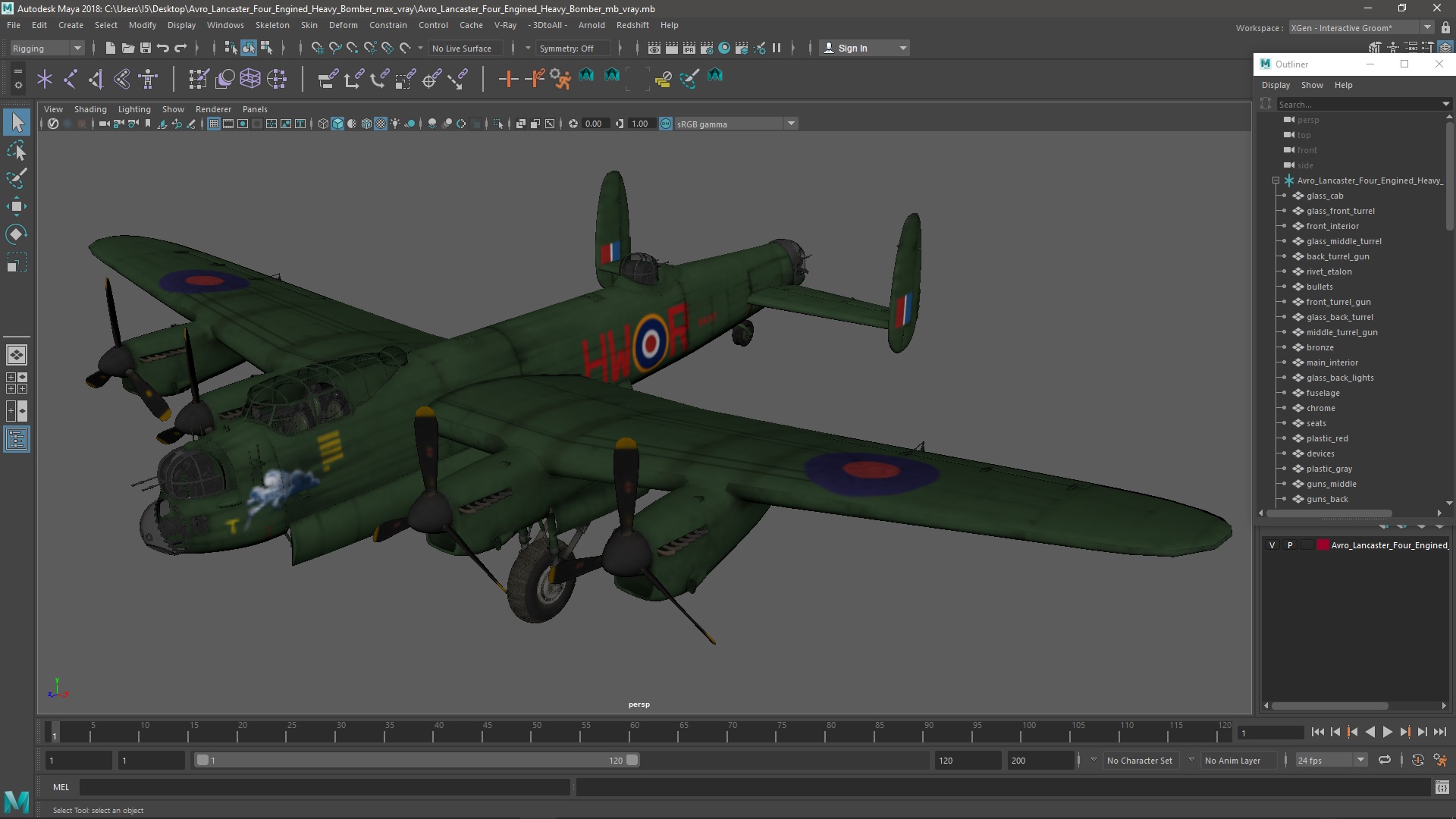Toggle looping playback mode
Viewport: 1456px width, 819px height.
pyautogui.click(x=1385, y=760)
